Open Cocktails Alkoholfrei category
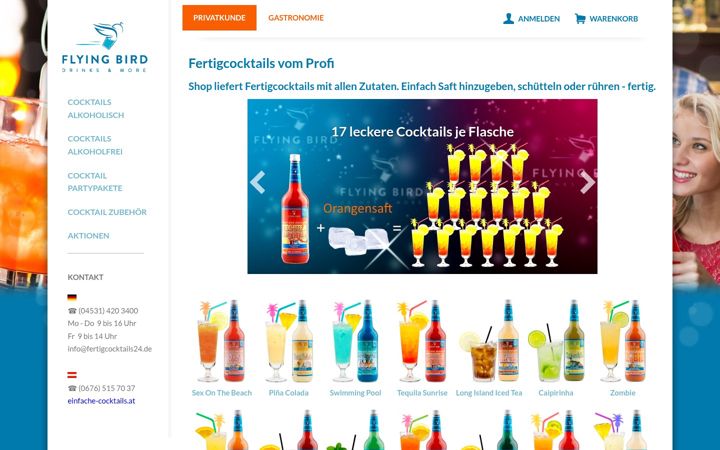 pyautogui.click(x=95, y=145)
